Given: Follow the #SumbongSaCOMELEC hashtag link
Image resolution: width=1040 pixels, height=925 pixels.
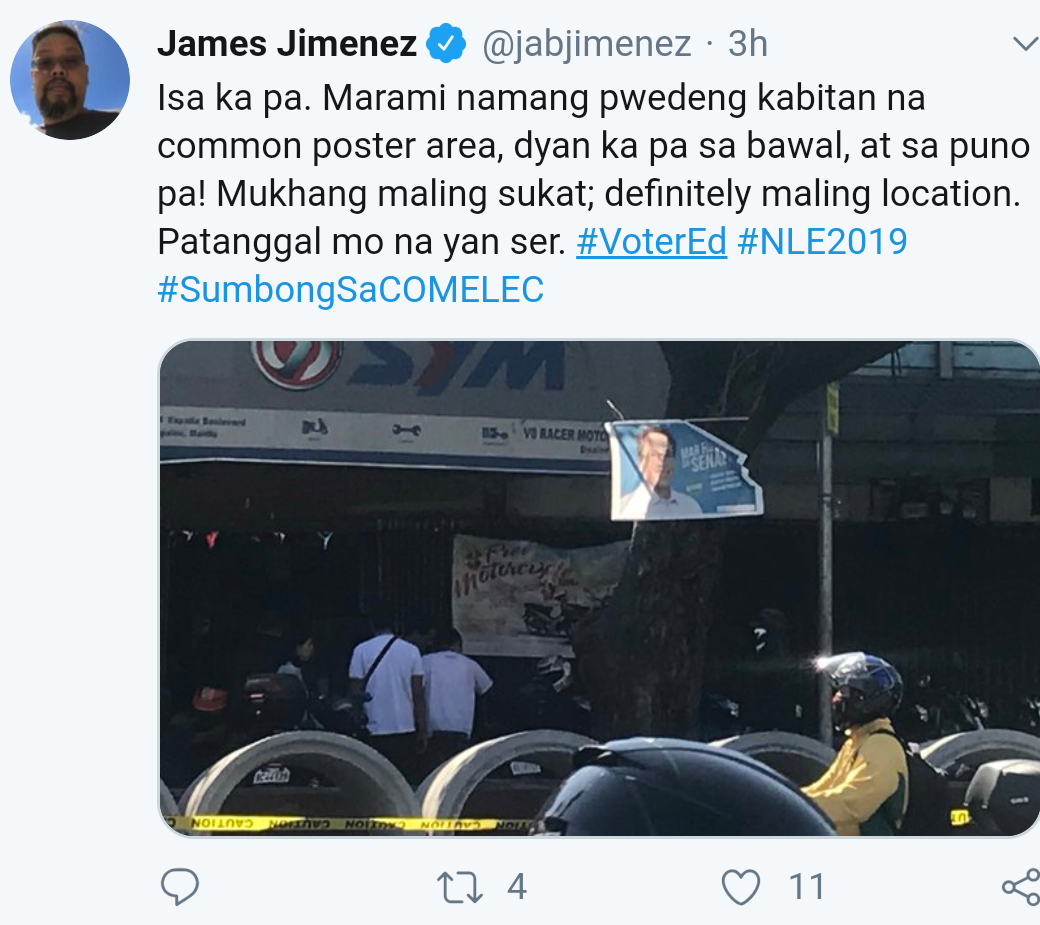Looking at the screenshot, I should [351, 290].
